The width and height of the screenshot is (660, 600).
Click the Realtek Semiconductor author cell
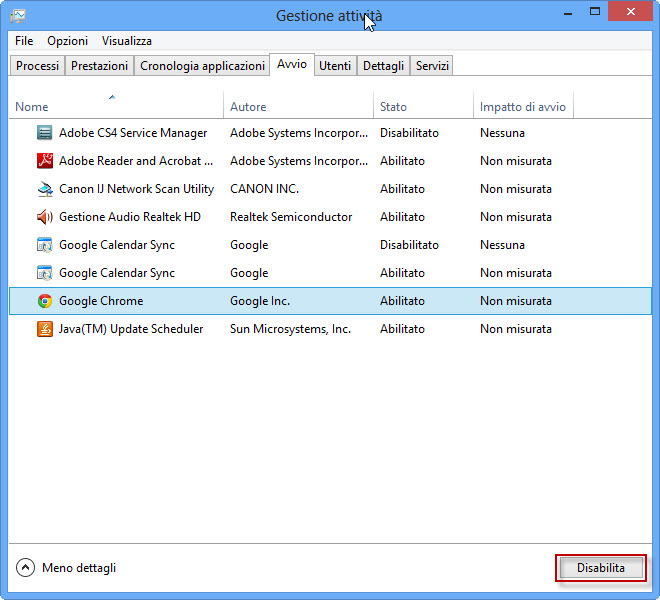click(291, 217)
